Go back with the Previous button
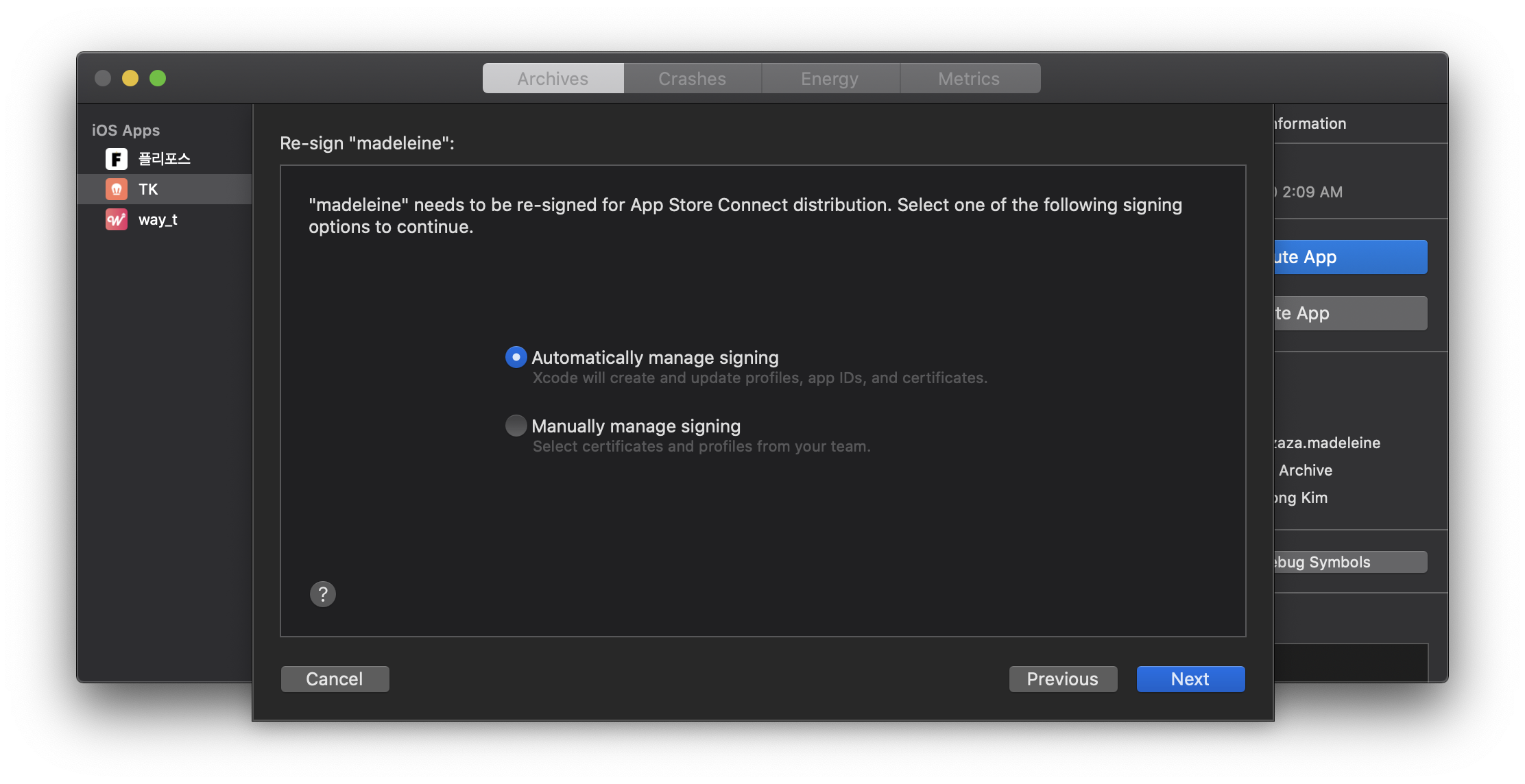The image size is (1525, 784). [1062, 678]
